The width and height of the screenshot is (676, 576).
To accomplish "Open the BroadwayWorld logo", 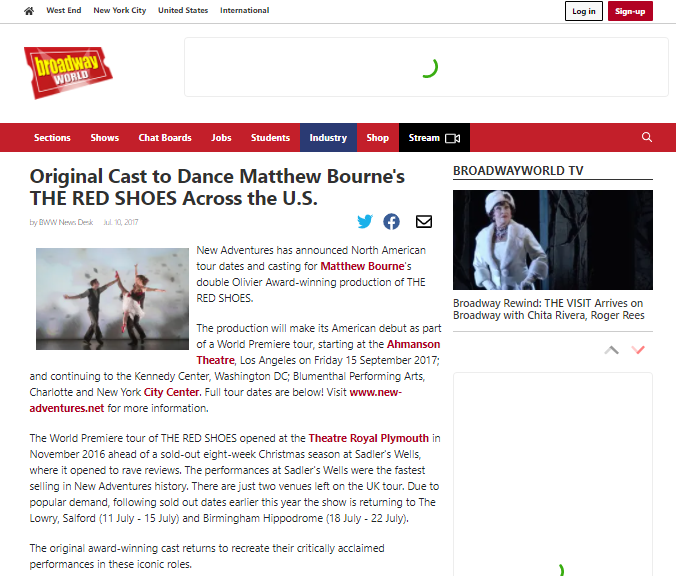I will (x=68, y=72).
